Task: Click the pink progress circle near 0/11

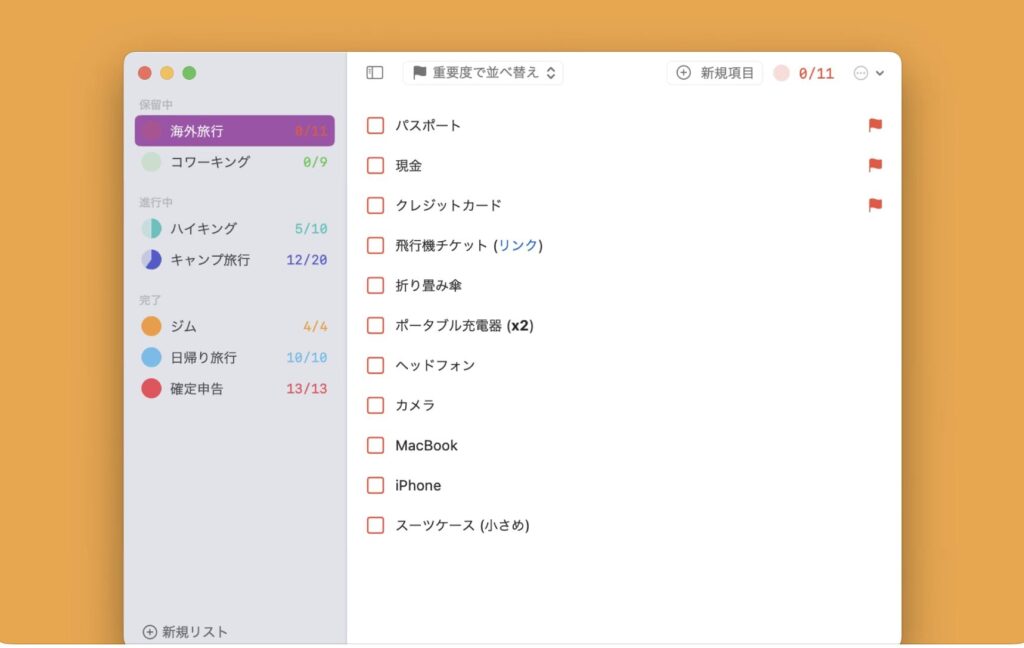Action: [x=781, y=73]
